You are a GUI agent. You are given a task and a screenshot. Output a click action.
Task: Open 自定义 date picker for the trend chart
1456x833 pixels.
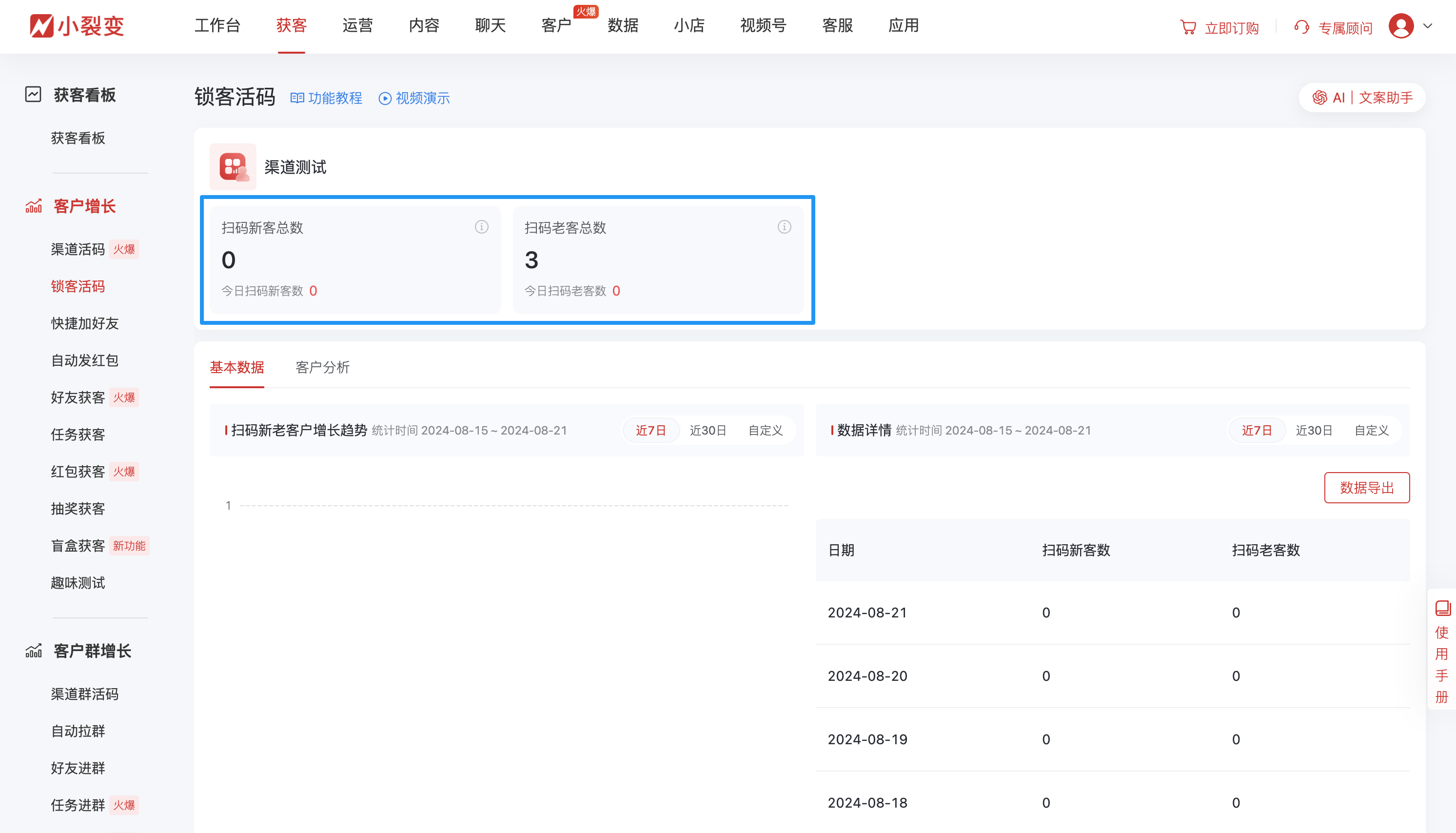[765, 430]
